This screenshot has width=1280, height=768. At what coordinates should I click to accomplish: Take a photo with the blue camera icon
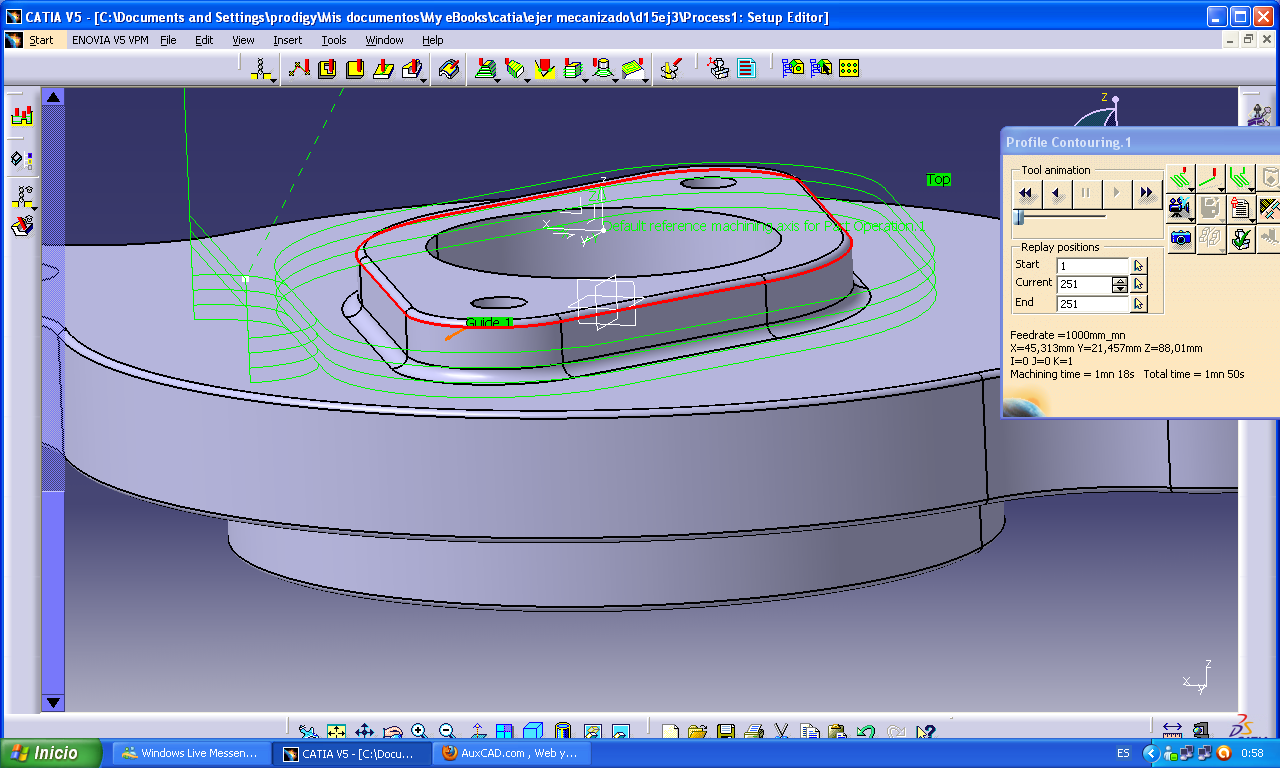pos(1181,238)
